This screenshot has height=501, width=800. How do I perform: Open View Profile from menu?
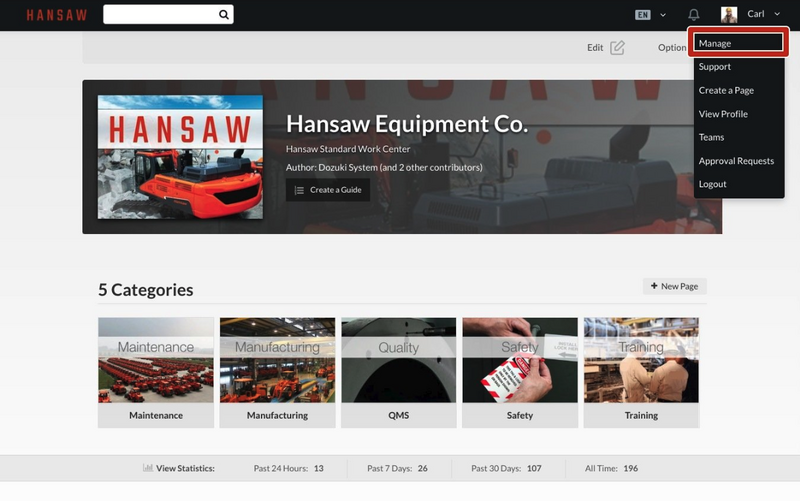click(723, 114)
